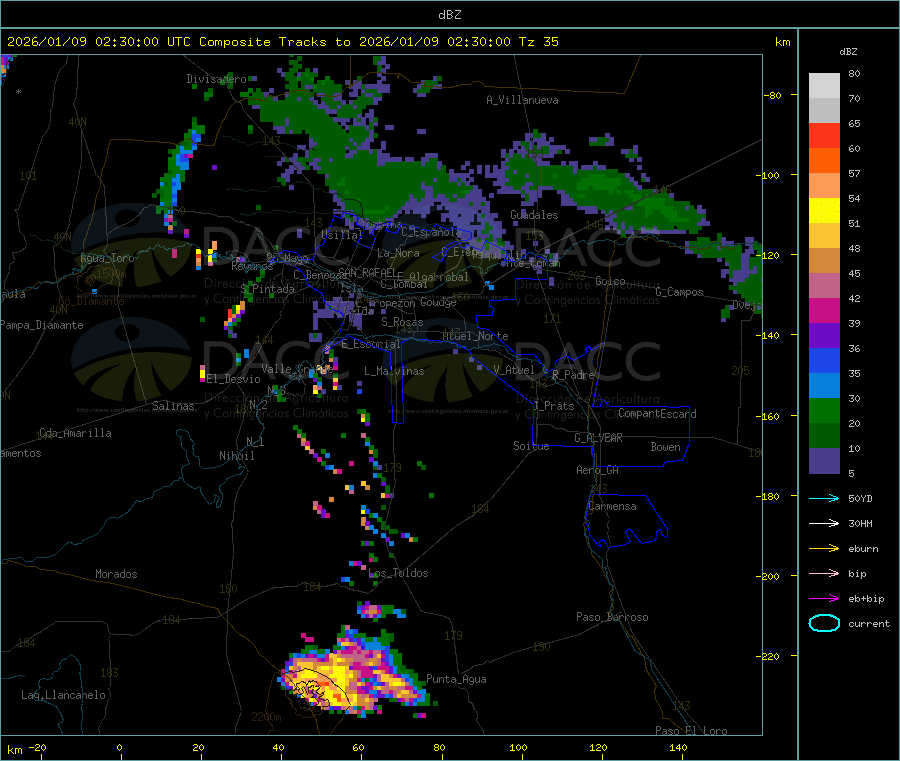Select the 51 dBZ yellow swatch
Image resolution: width=900 pixels, height=761 pixels.
824,211
